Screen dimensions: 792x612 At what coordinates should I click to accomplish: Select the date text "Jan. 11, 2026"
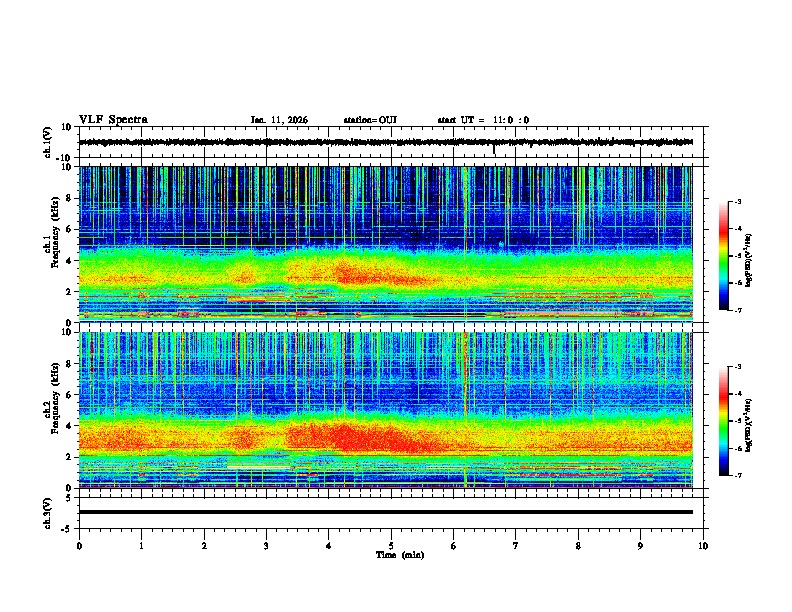279,120
